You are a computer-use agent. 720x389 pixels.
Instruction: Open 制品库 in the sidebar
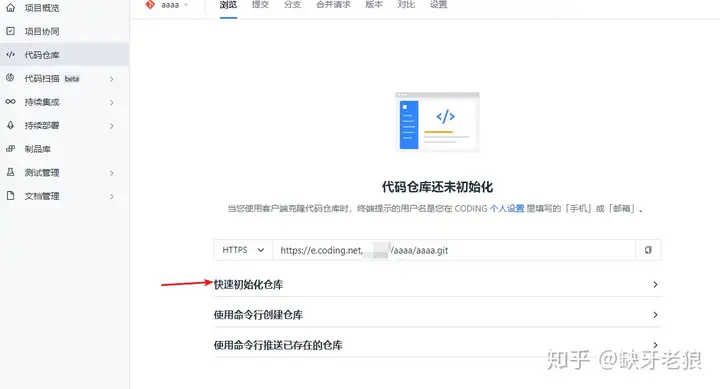(x=64, y=148)
